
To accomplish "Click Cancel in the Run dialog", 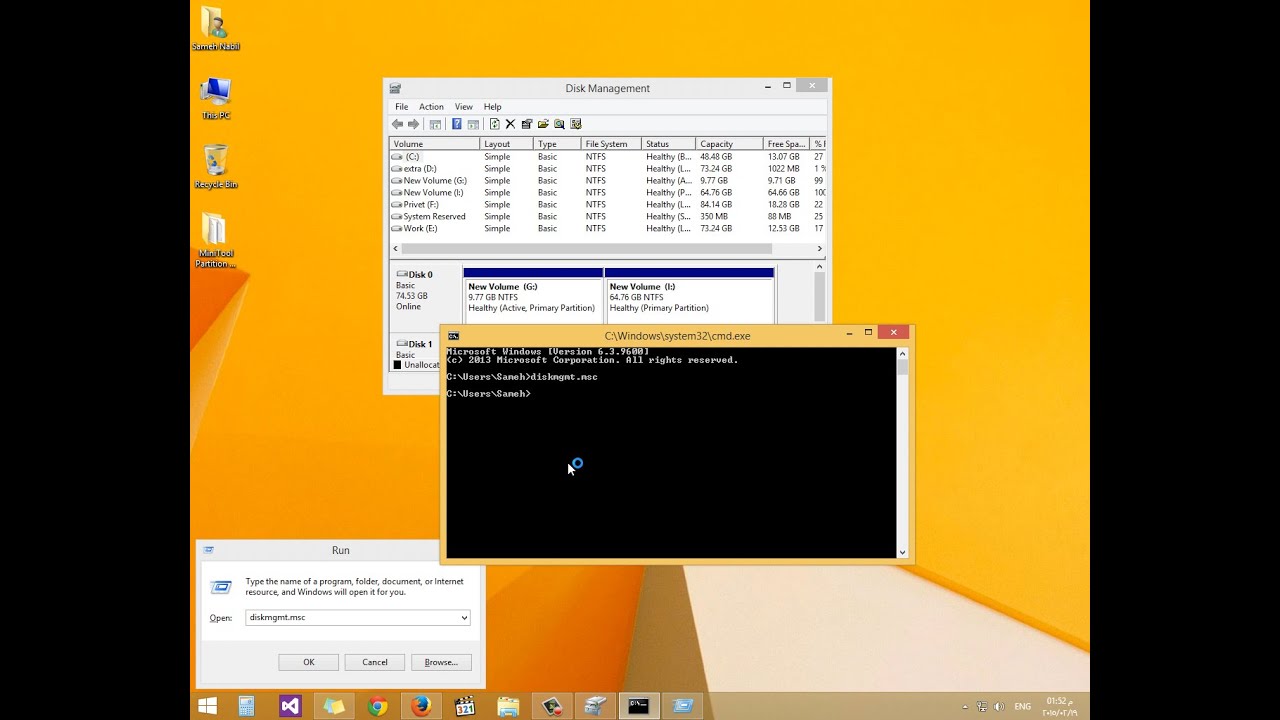I will coord(375,662).
